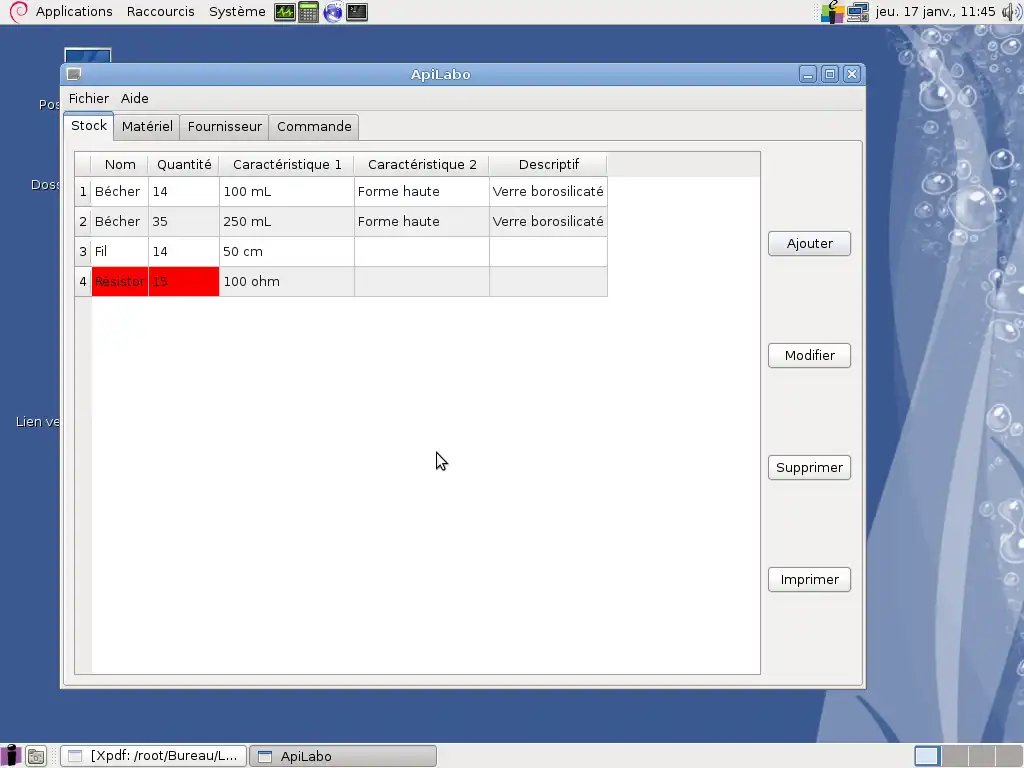1024x768 pixels.
Task: Close the ApiLabo window
Action: 852,74
